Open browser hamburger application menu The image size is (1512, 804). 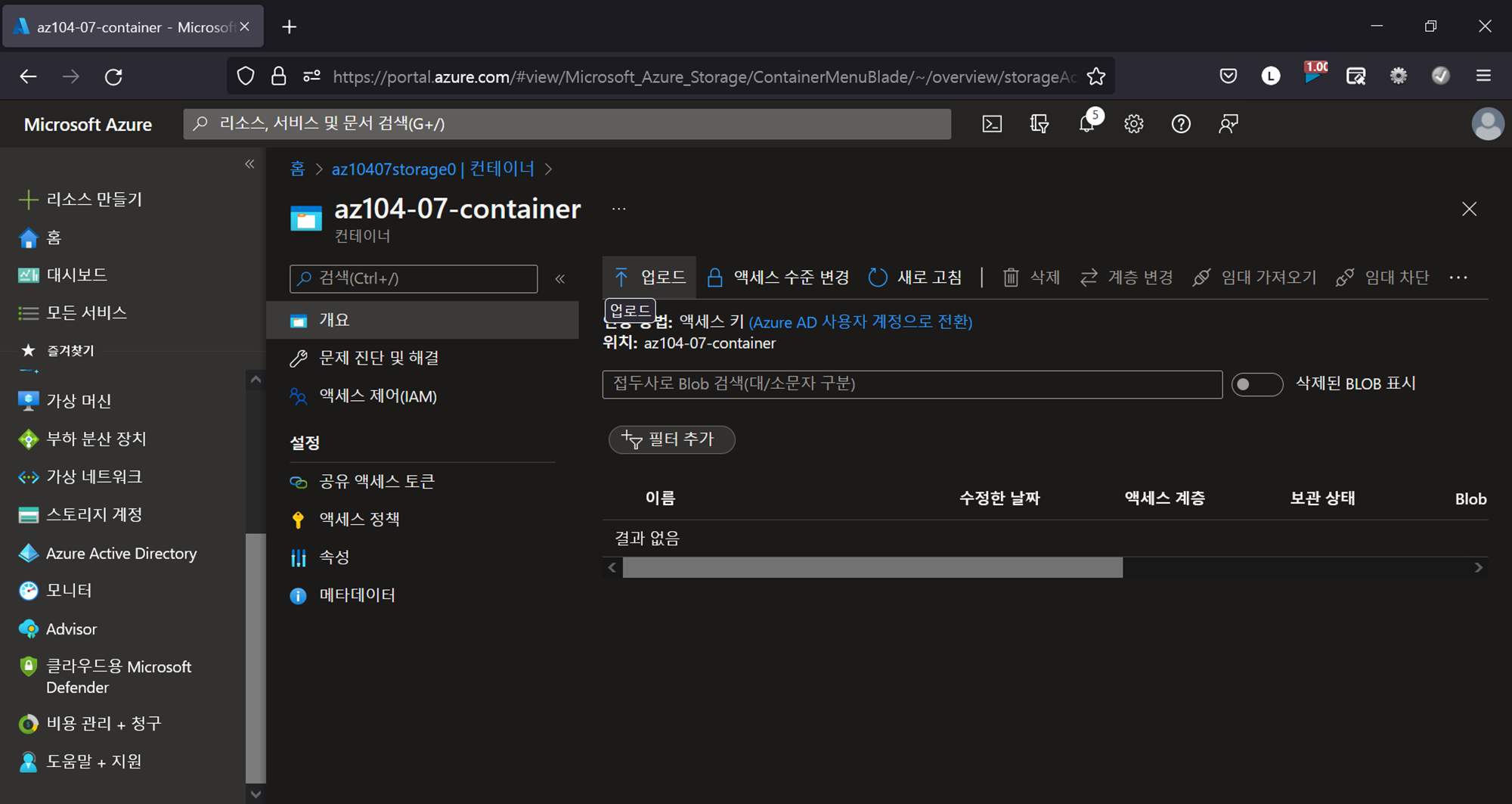(x=1483, y=76)
